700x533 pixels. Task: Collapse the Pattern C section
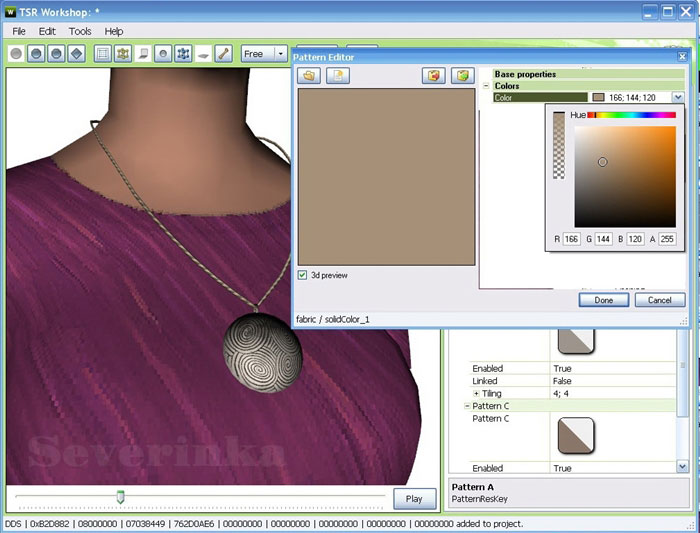[x=467, y=406]
